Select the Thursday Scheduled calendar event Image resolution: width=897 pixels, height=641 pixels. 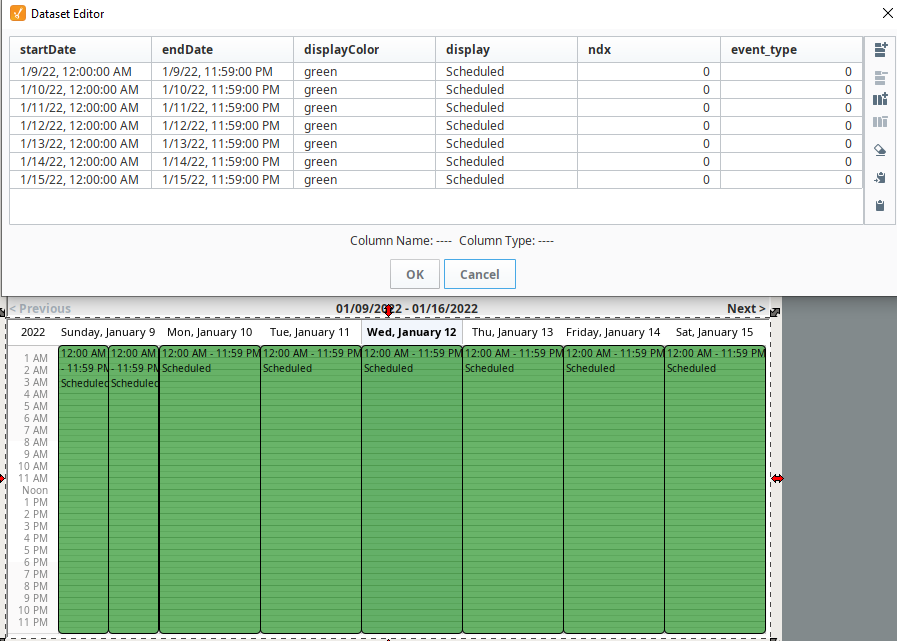(513, 489)
